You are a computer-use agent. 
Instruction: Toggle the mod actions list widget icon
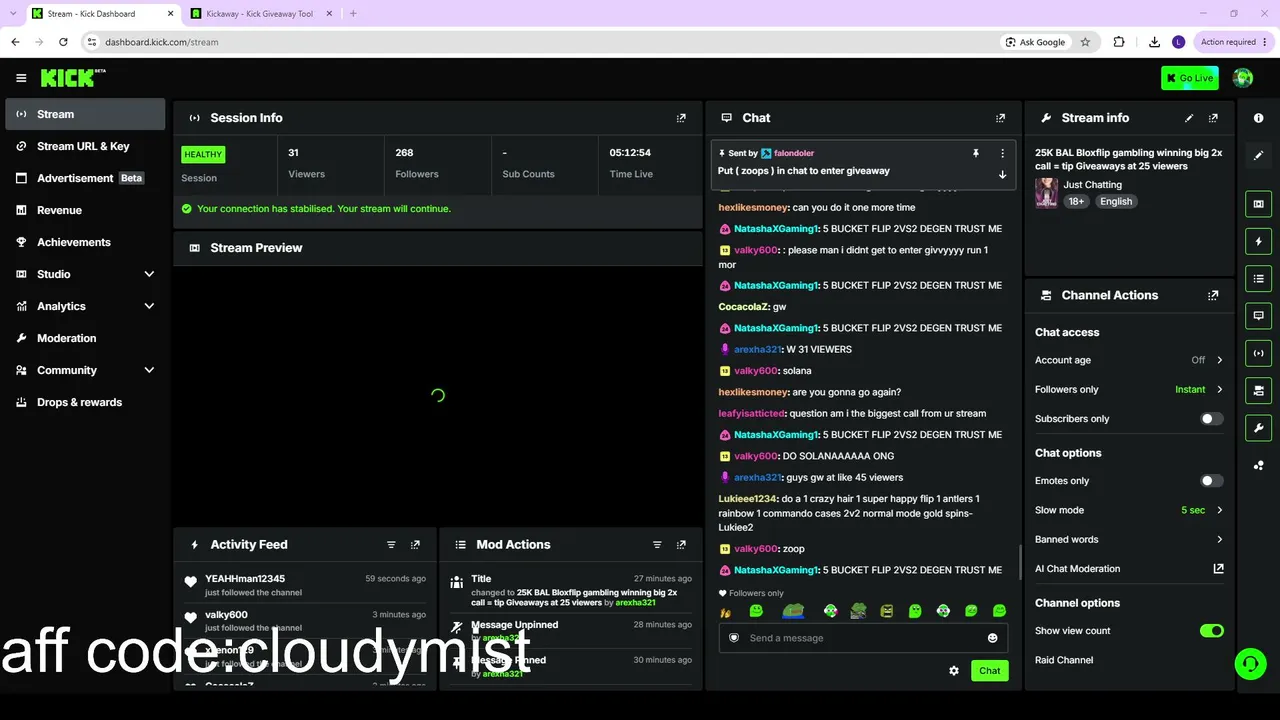pos(1258,278)
